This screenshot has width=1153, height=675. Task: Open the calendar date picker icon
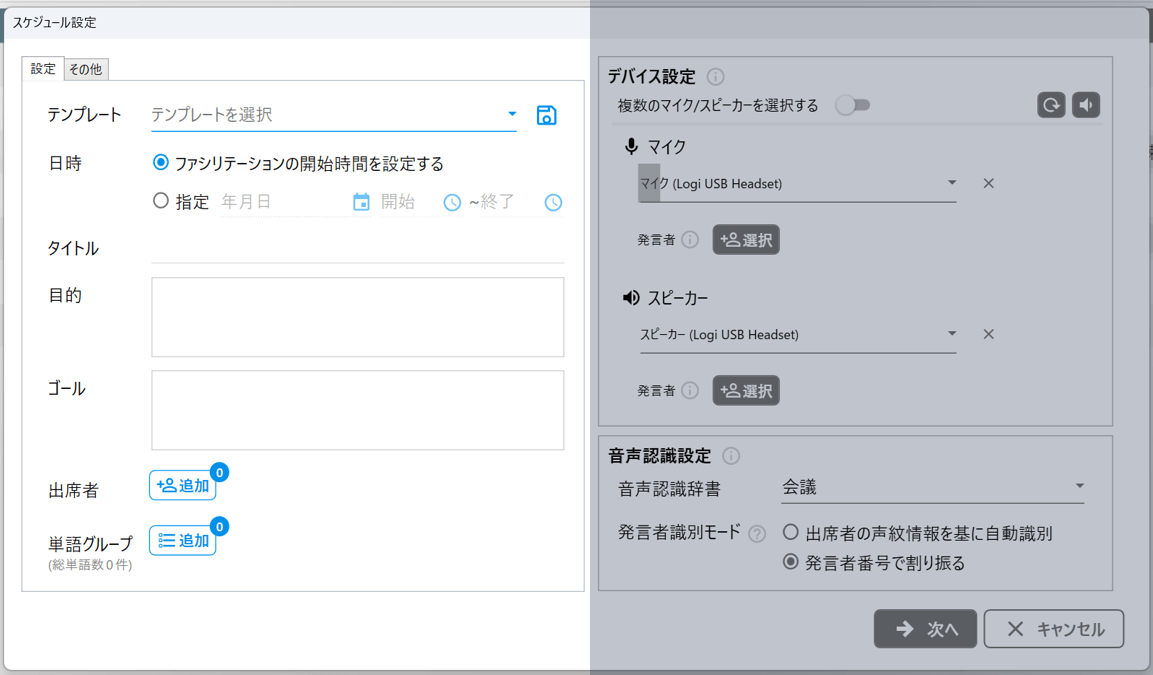pos(361,202)
